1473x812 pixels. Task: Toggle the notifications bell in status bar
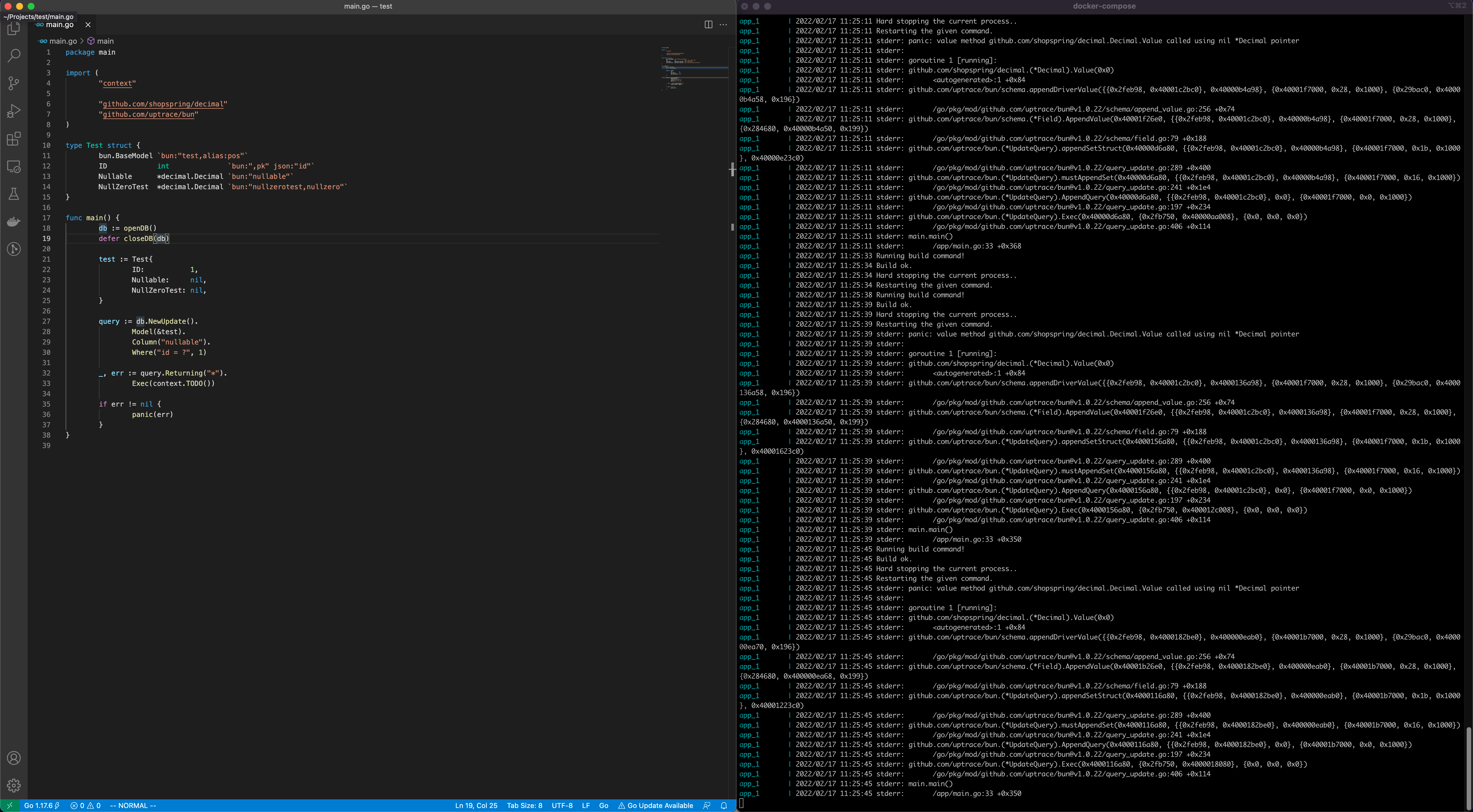click(x=724, y=806)
